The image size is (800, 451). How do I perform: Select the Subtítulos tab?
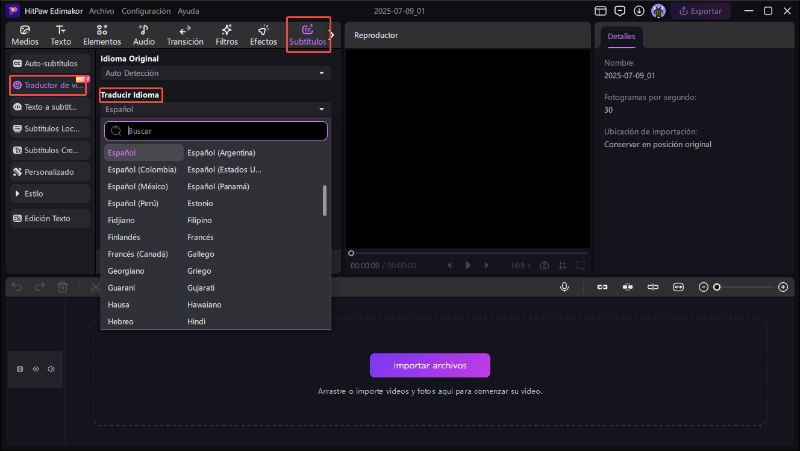[308, 35]
